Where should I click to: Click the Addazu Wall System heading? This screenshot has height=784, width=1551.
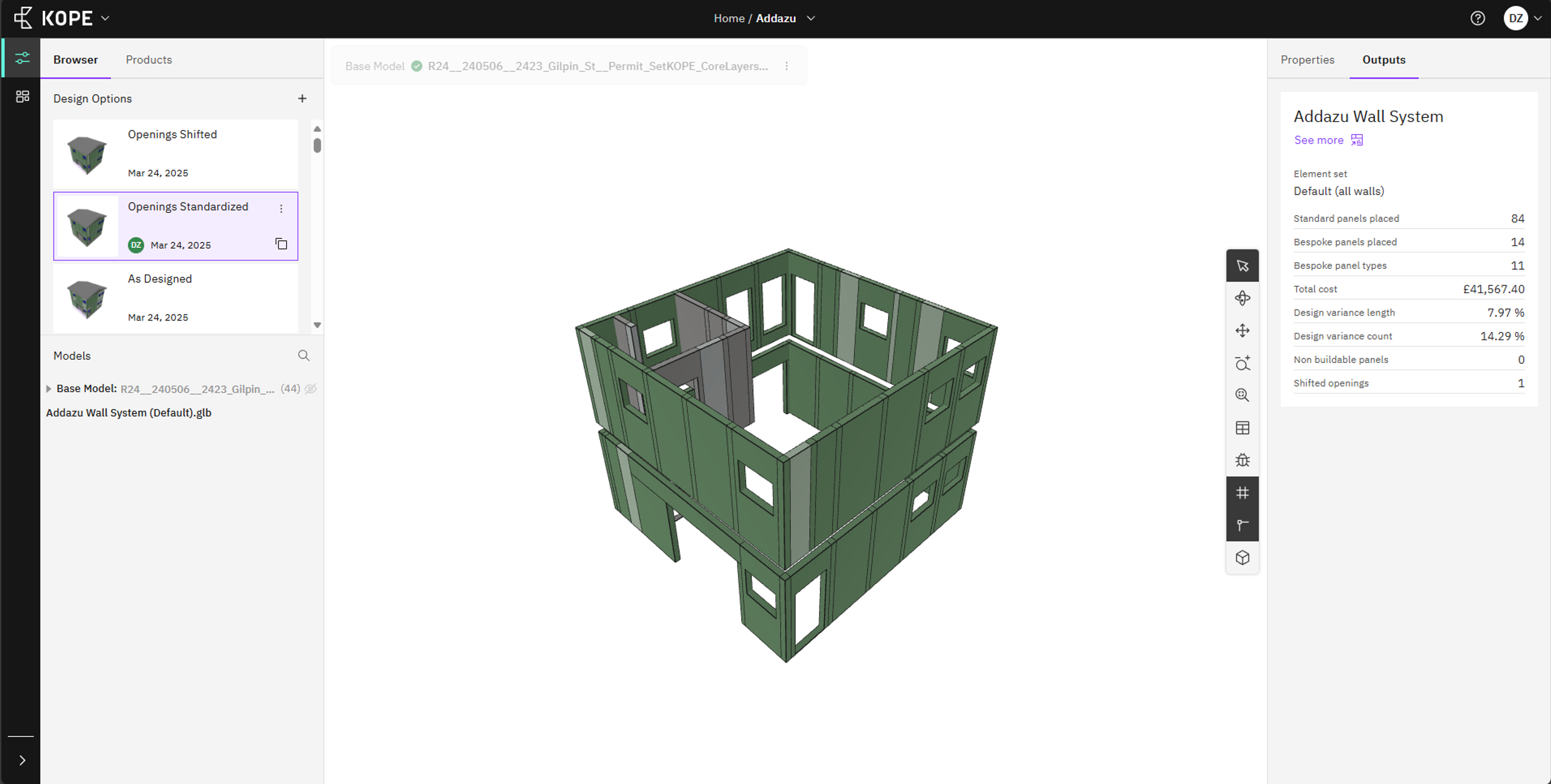[x=1368, y=116]
